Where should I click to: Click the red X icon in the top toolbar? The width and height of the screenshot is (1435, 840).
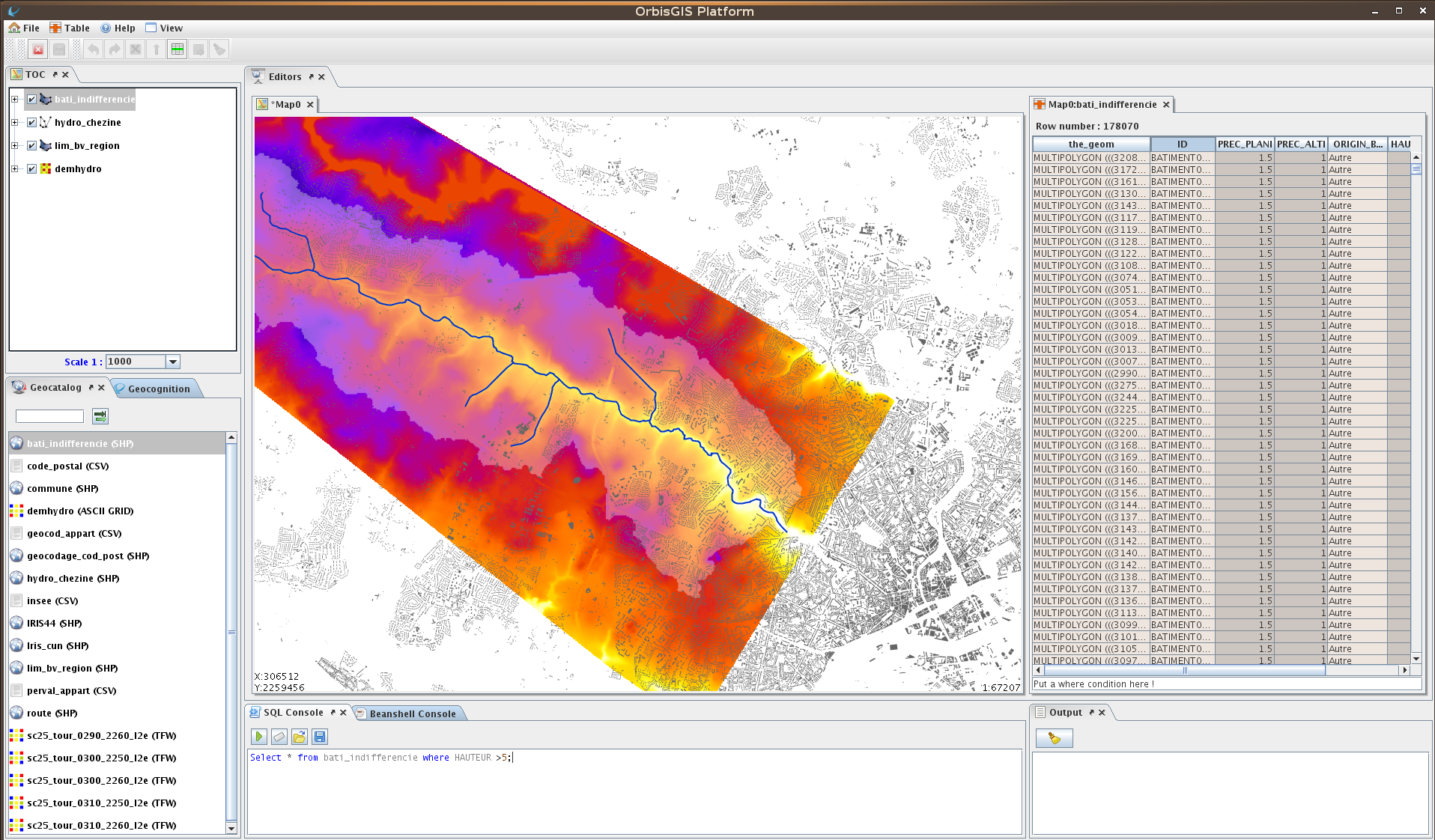point(38,49)
